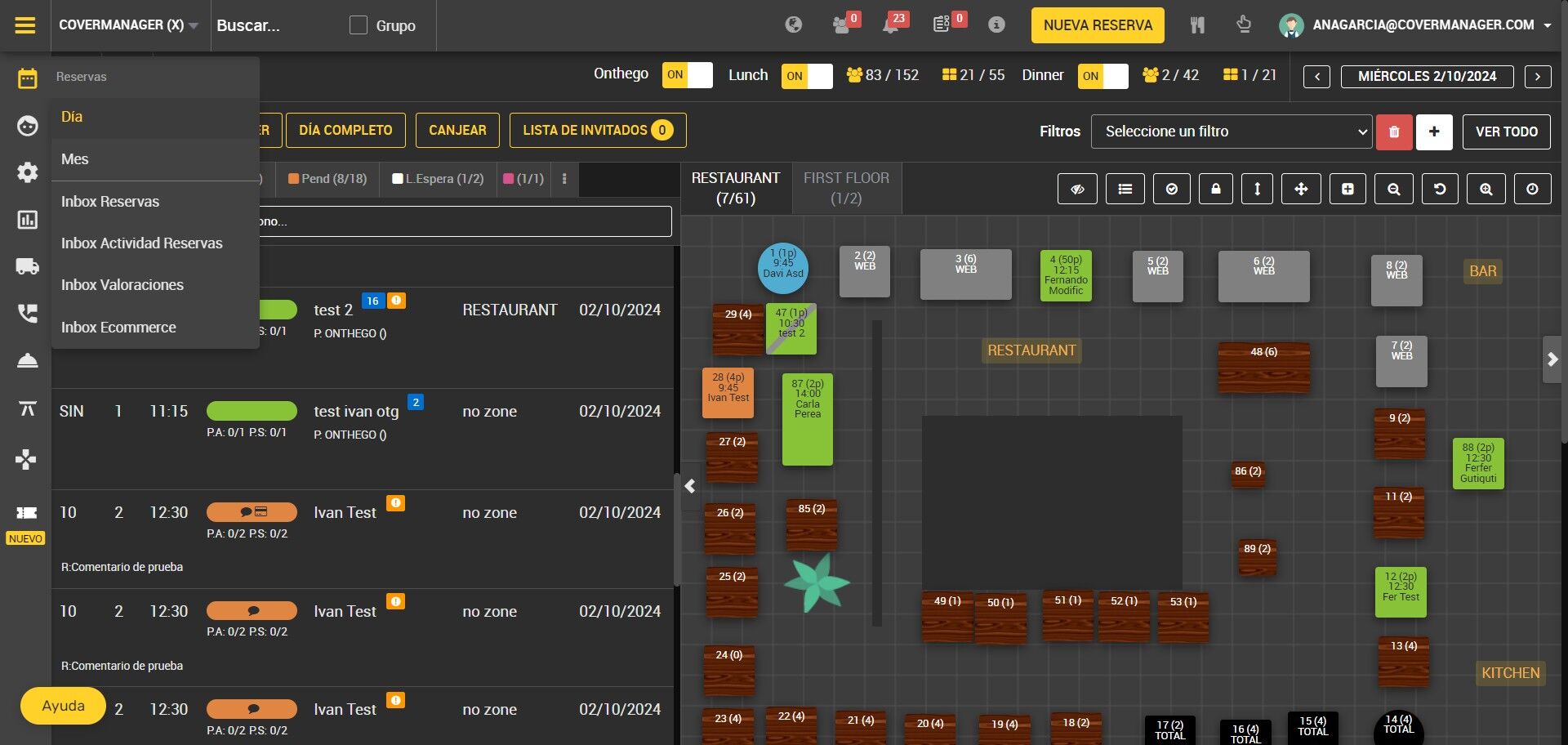The height and width of the screenshot is (745, 1568).
Task: Click the NUEVA RESERVA button
Action: tap(1098, 25)
